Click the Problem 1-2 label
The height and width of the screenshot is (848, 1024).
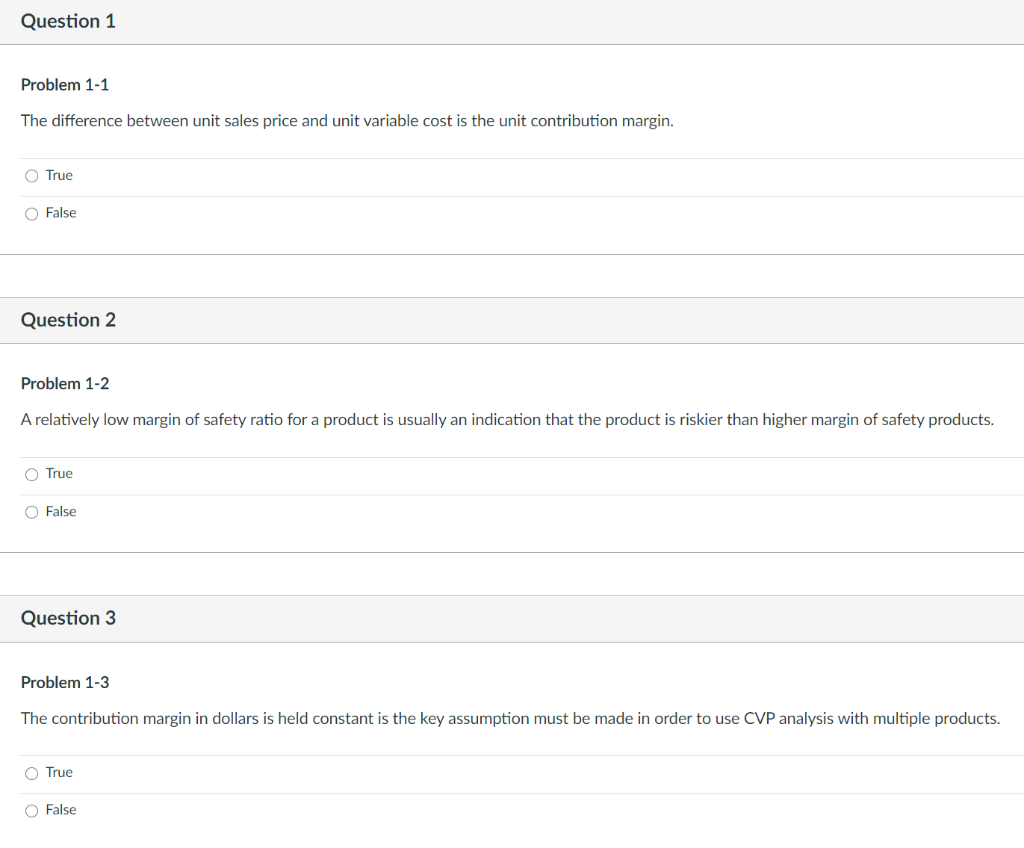coord(65,383)
